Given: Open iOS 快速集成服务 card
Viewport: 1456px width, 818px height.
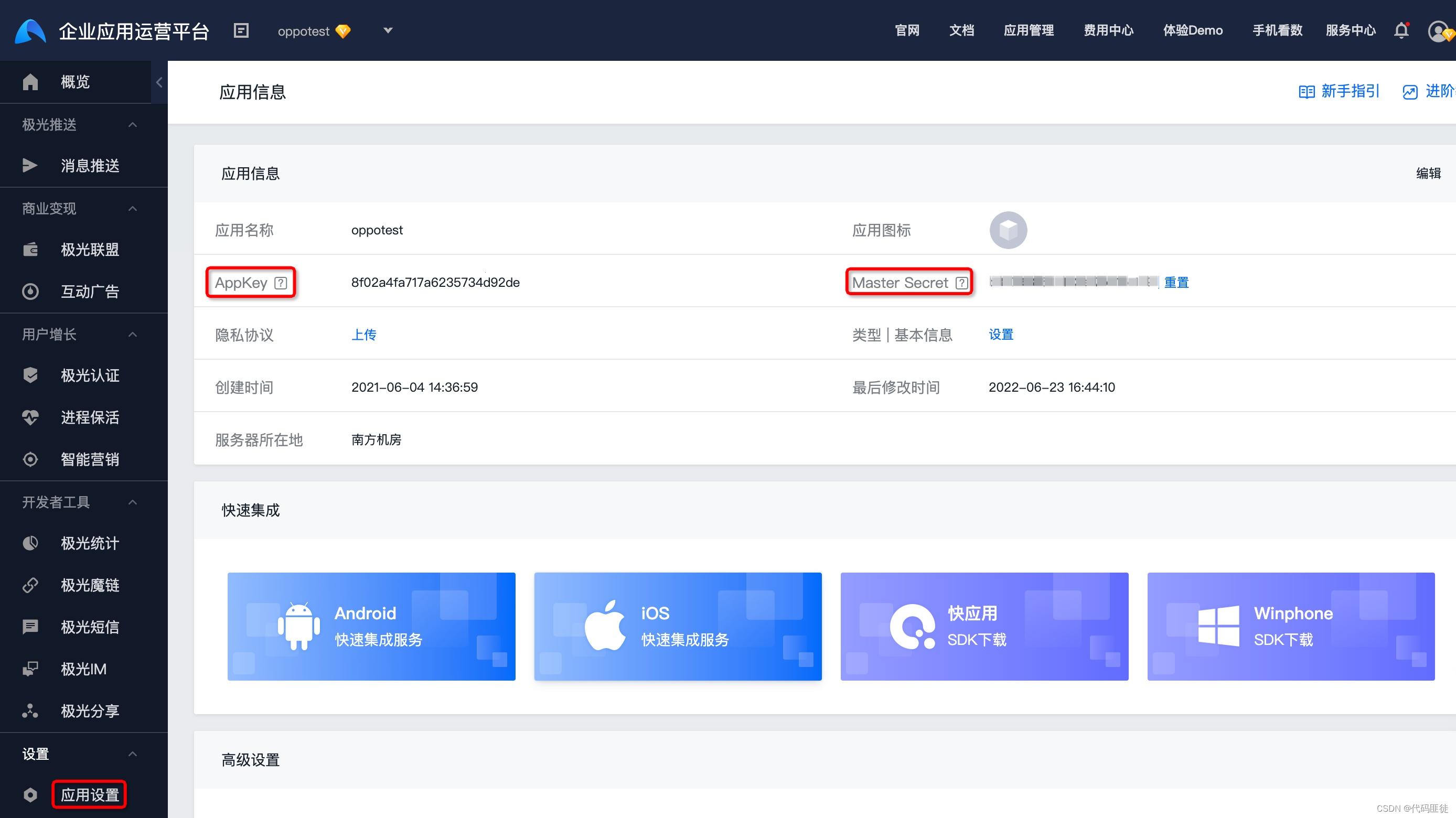Looking at the screenshot, I should click(x=678, y=627).
